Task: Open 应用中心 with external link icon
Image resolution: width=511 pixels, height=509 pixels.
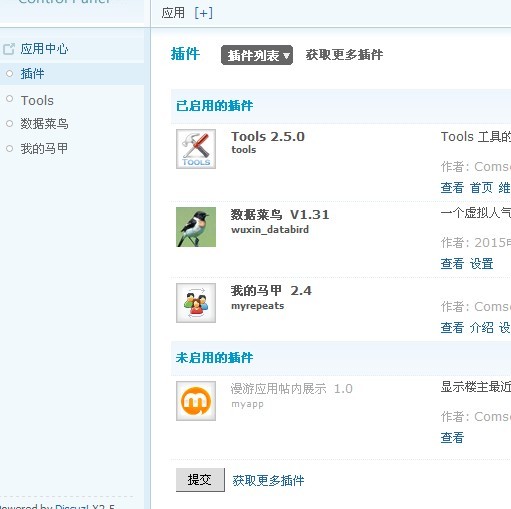Action: (x=36, y=49)
